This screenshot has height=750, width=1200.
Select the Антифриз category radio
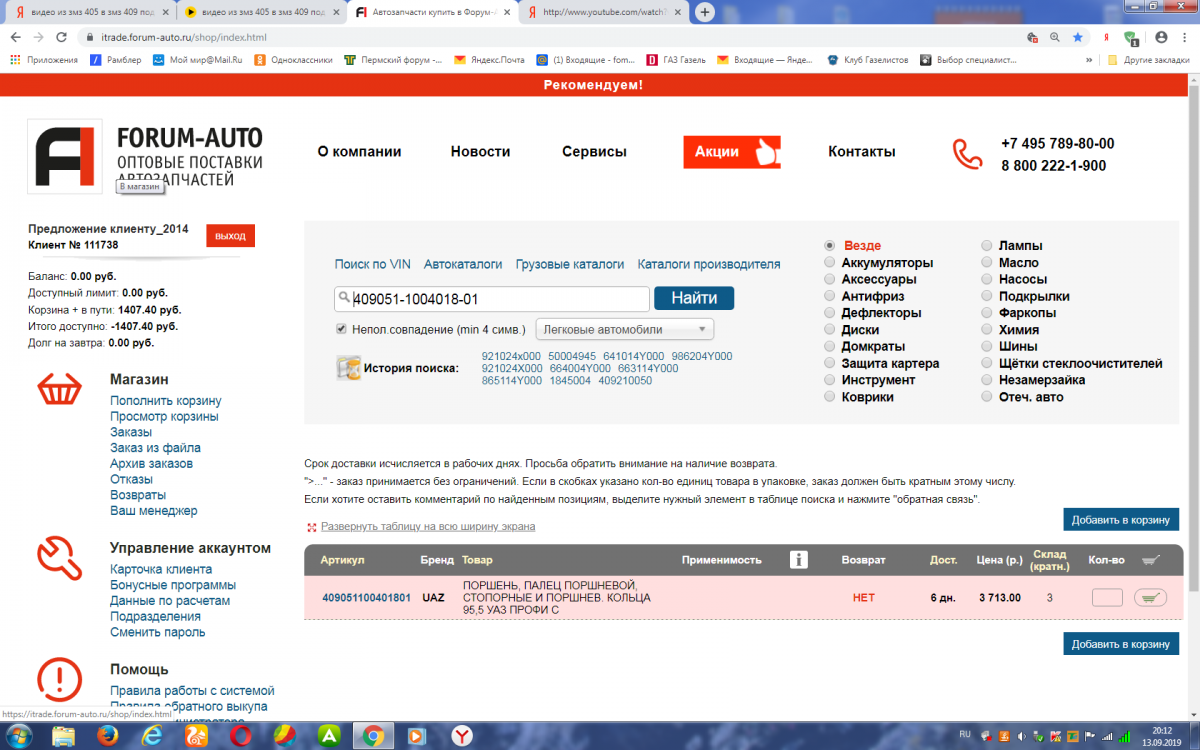coord(830,296)
